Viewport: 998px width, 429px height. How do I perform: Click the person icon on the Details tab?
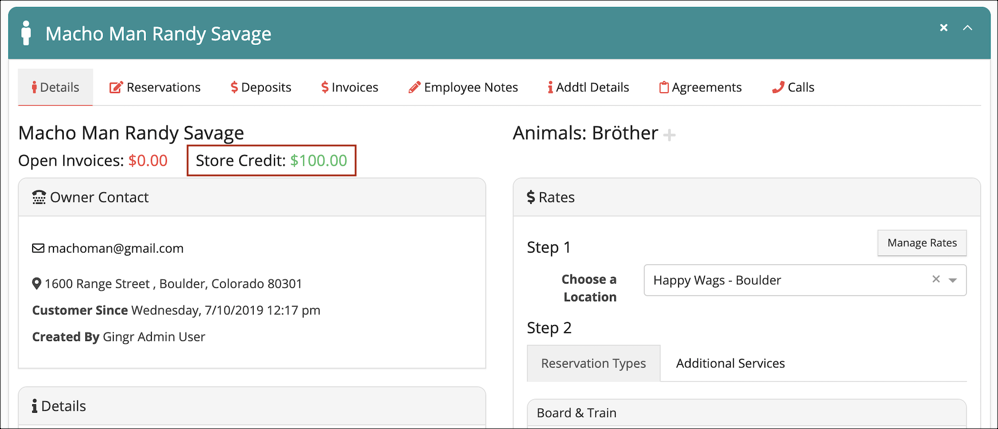click(34, 87)
